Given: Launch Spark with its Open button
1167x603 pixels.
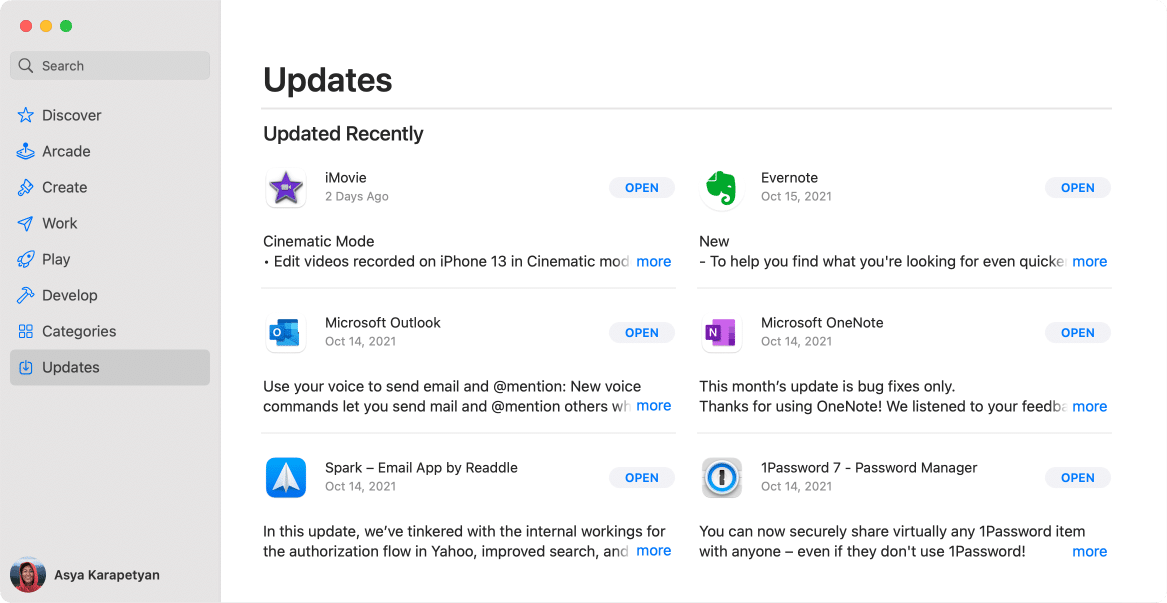Looking at the screenshot, I should click(x=642, y=478).
